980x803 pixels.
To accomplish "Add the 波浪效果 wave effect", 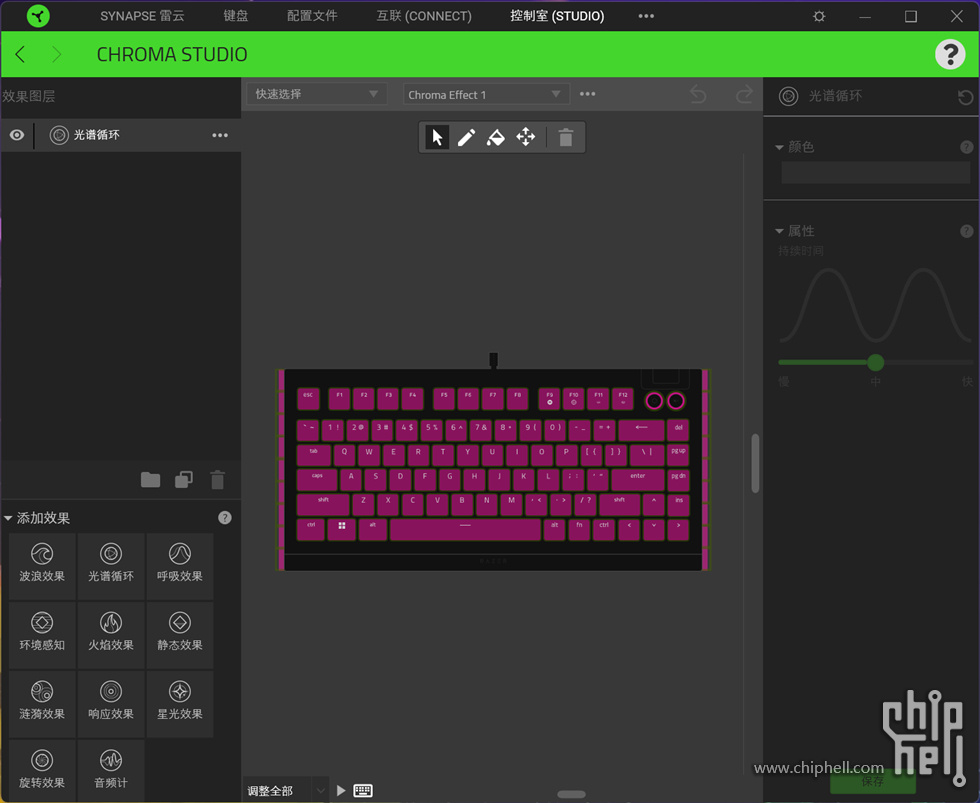I will click(x=42, y=566).
